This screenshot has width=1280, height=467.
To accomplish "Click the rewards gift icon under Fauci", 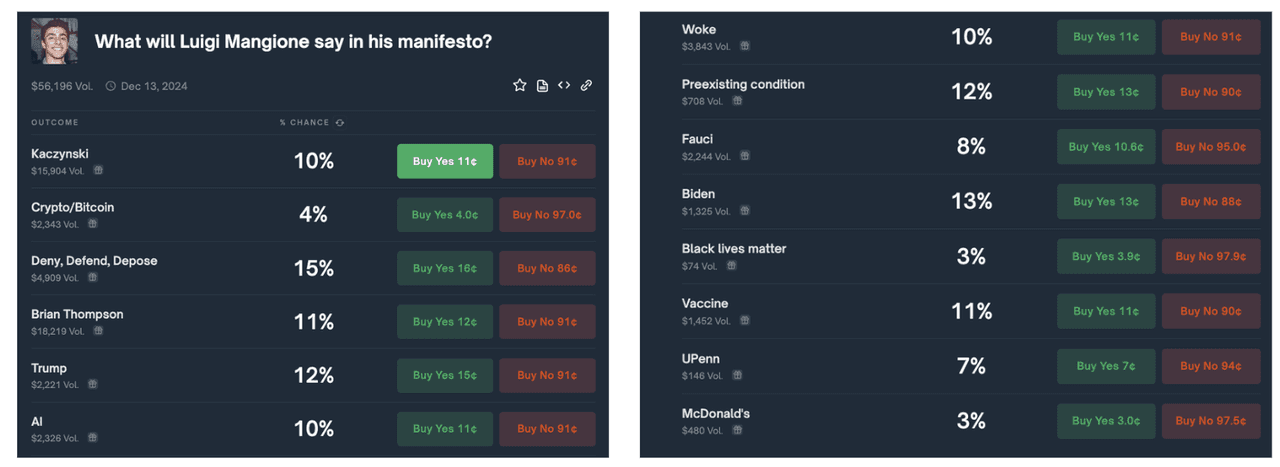I will click(745, 156).
